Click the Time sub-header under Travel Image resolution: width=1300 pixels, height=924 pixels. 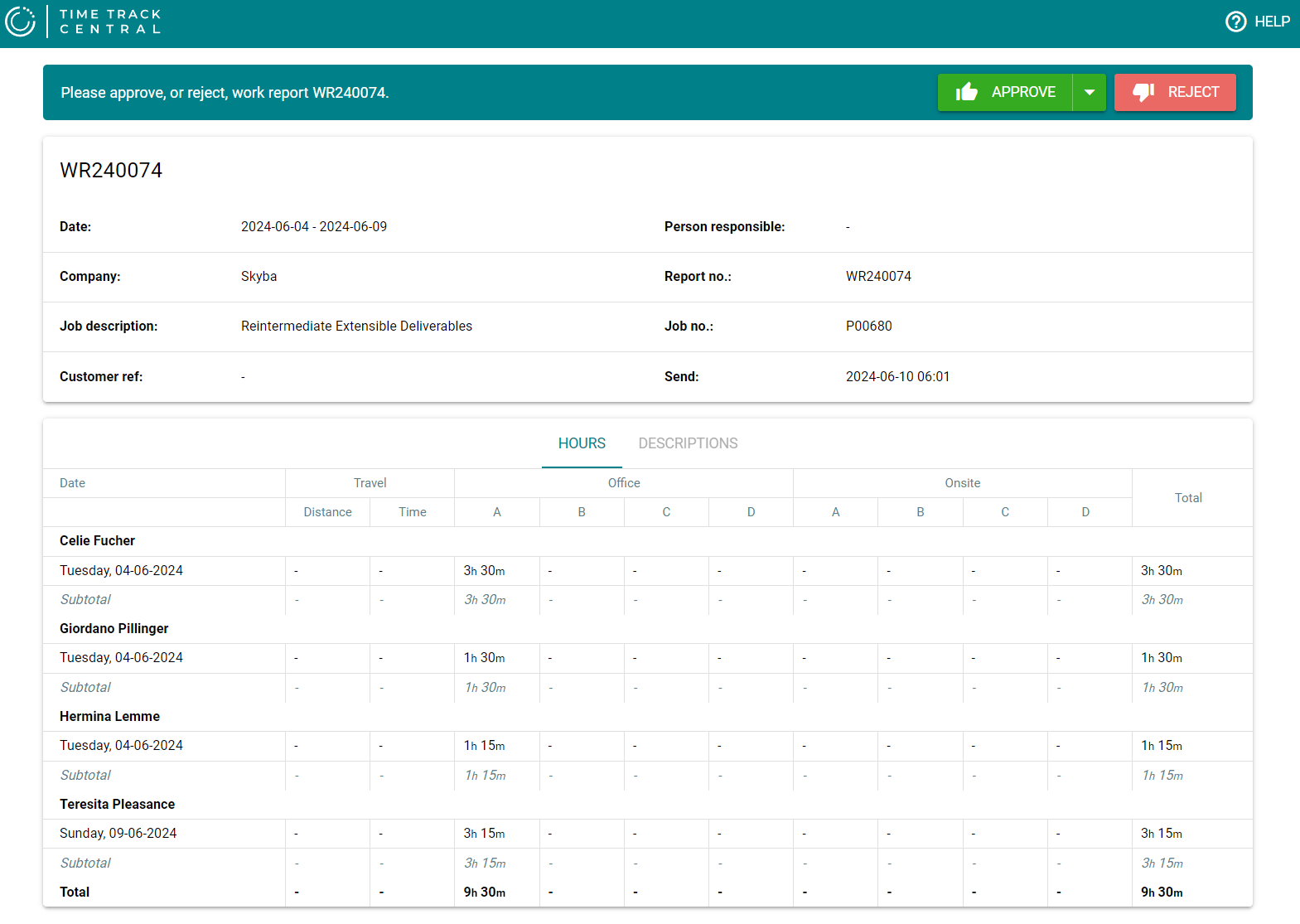(x=412, y=512)
